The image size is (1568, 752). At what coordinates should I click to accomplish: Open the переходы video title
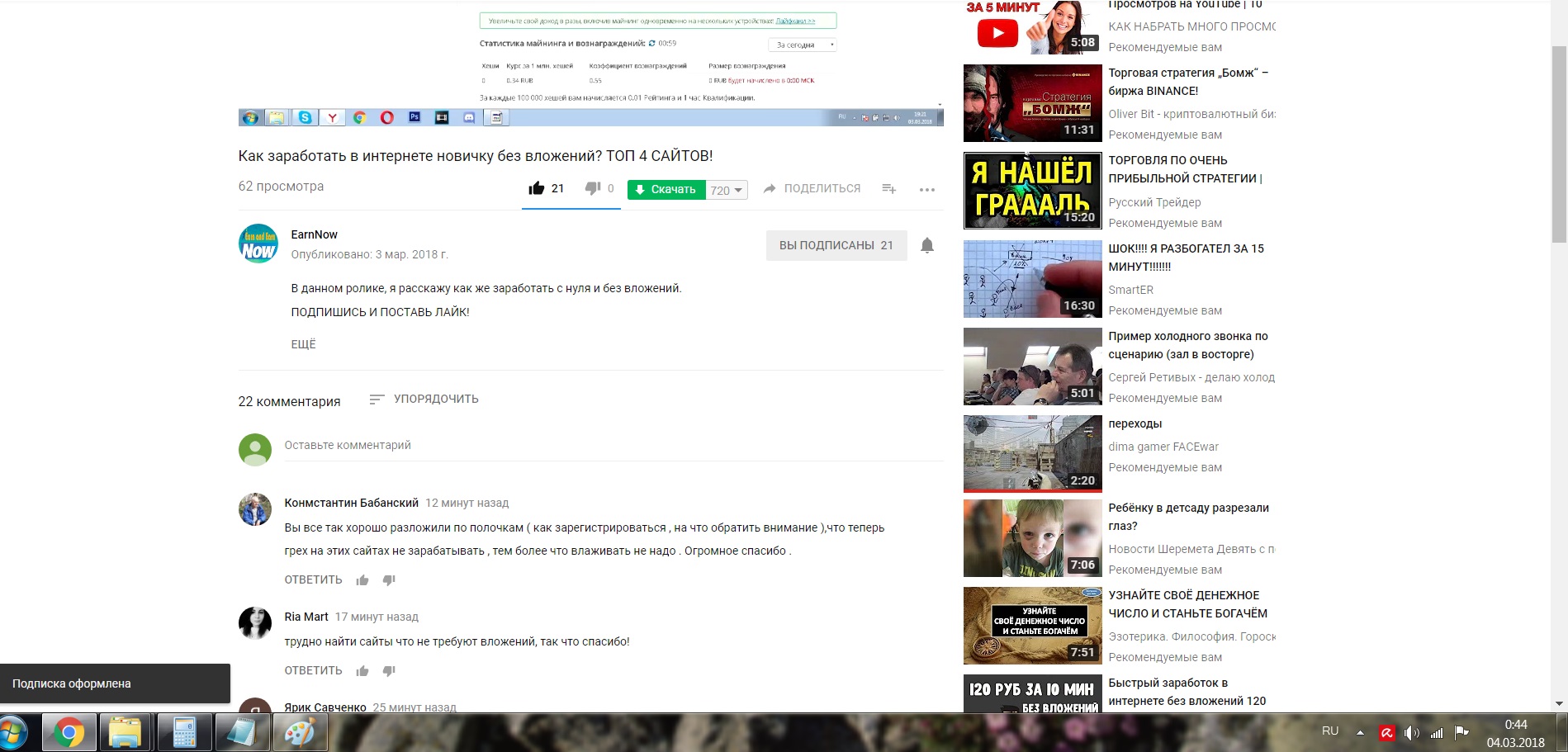tap(1135, 423)
